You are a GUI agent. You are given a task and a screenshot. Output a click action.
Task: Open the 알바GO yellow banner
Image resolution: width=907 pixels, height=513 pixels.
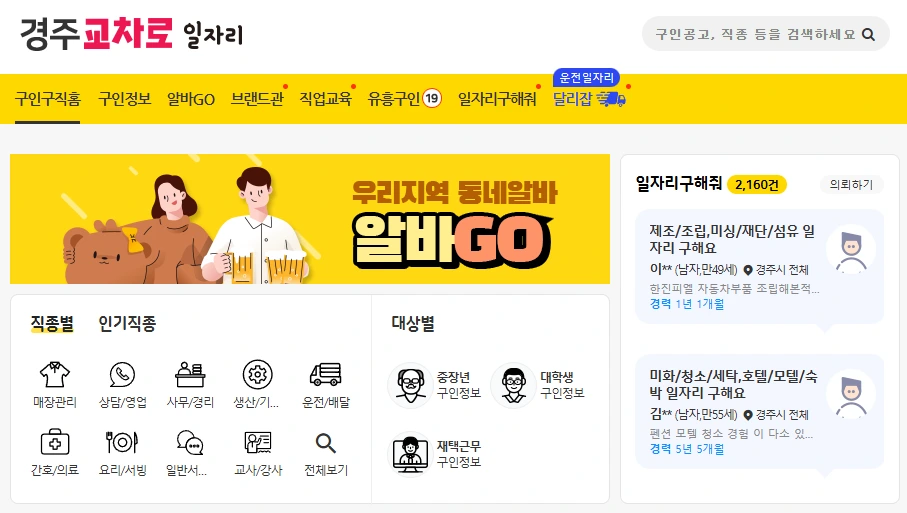pos(310,219)
